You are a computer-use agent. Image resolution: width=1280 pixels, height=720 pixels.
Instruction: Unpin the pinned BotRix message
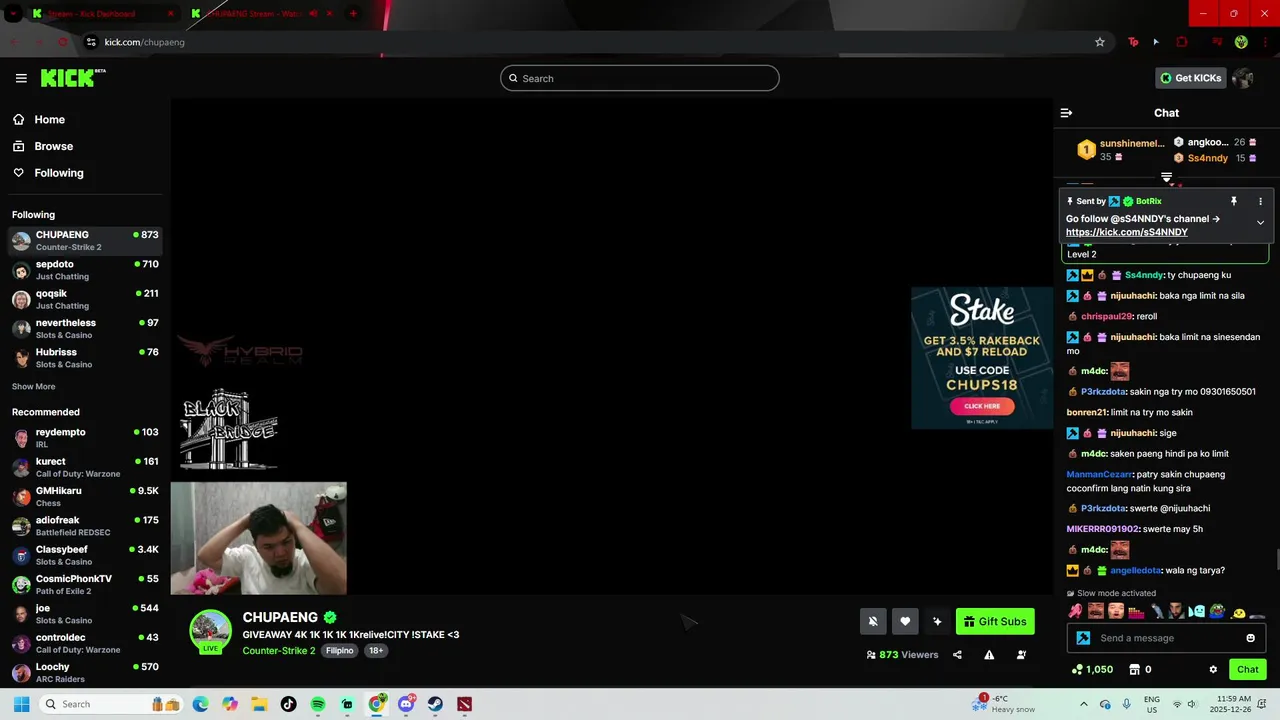tap(1234, 201)
